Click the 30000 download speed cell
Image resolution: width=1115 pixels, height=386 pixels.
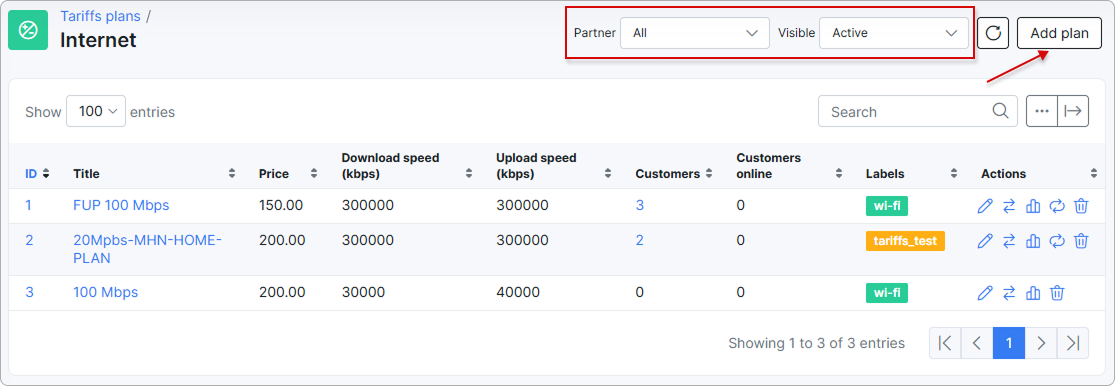pyautogui.click(x=363, y=292)
